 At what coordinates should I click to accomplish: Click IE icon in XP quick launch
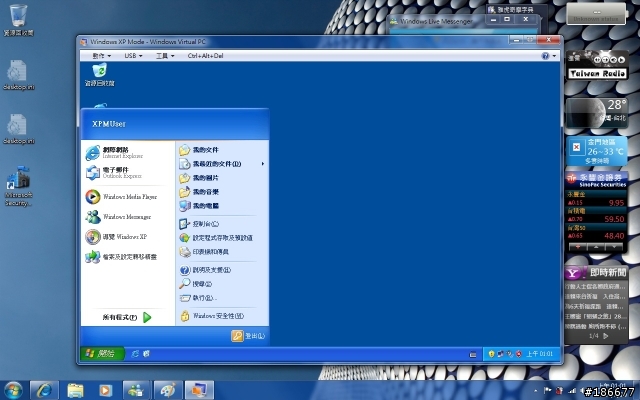point(135,354)
